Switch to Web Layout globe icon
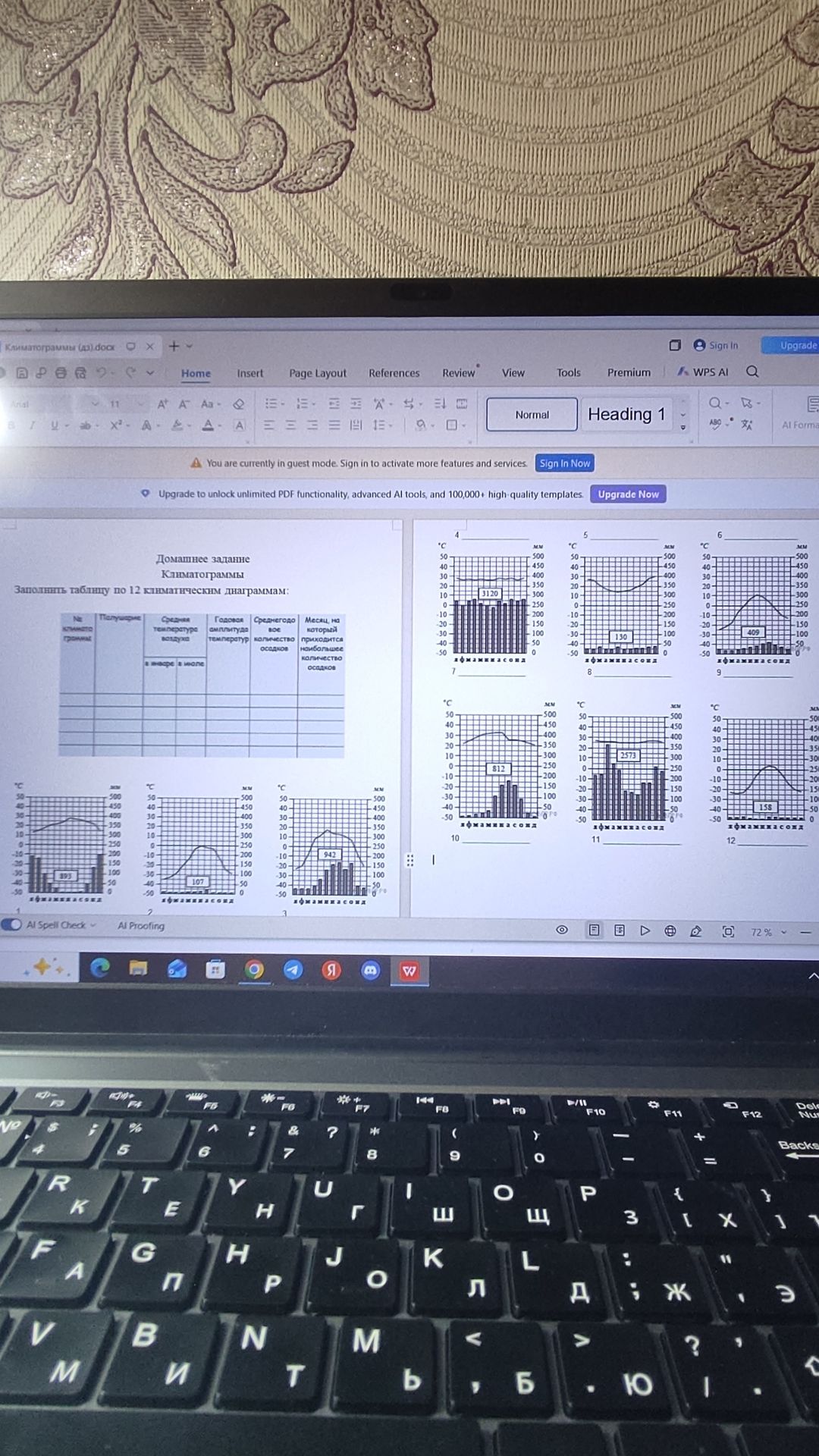This screenshot has width=819, height=1456. coord(670,930)
